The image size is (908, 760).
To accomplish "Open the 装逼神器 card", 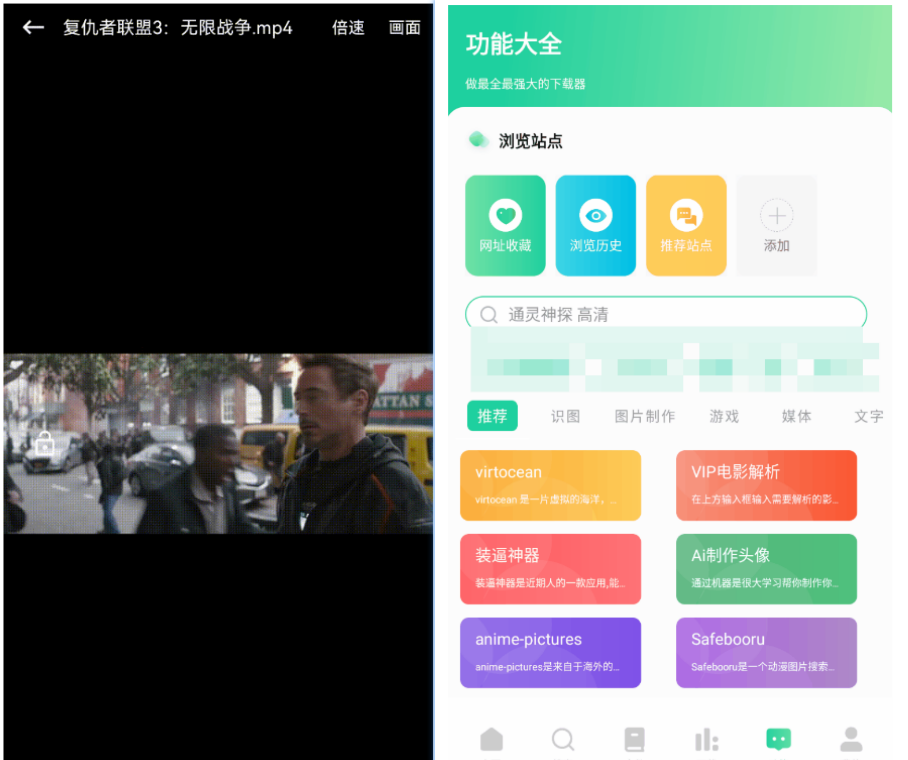I will [x=550, y=569].
